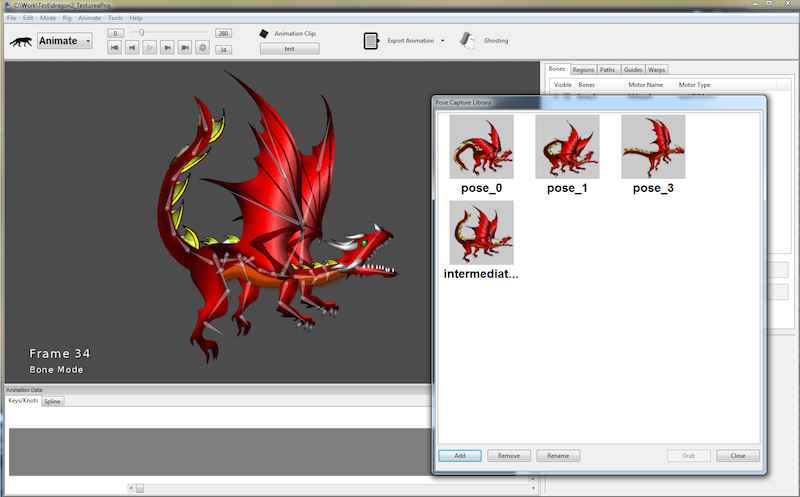Viewport: 800px width, 497px height.
Task: Open the Animate mode dropdown
Action: [65, 41]
